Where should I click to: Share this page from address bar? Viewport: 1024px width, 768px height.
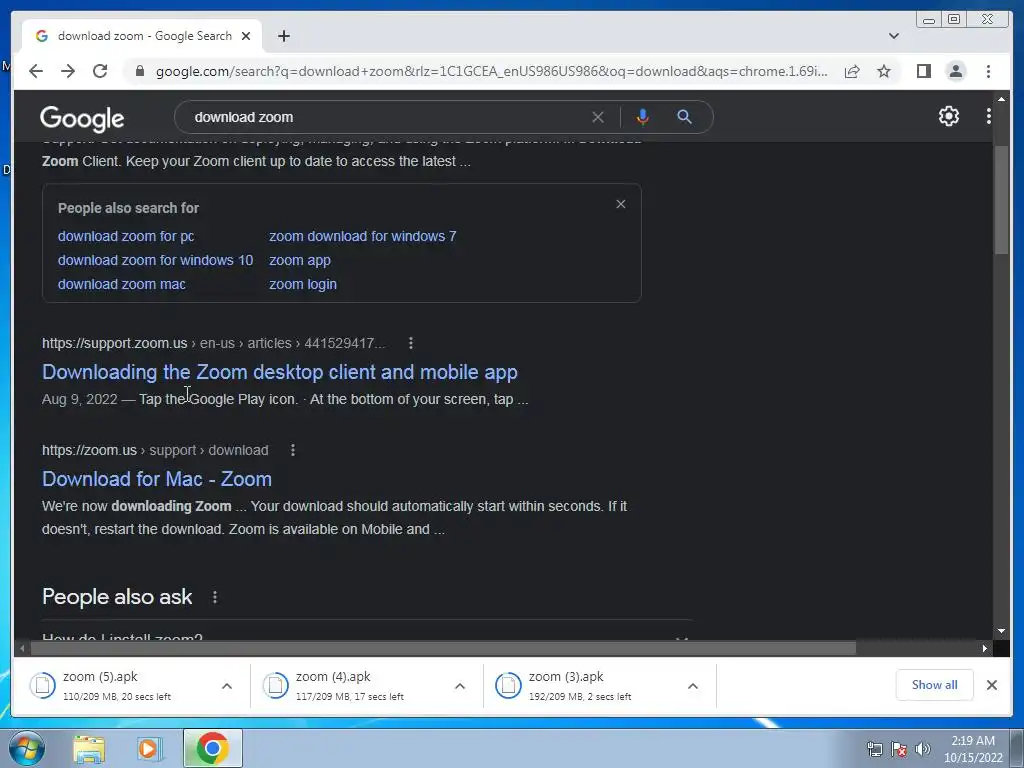pyautogui.click(x=852, y=71)
